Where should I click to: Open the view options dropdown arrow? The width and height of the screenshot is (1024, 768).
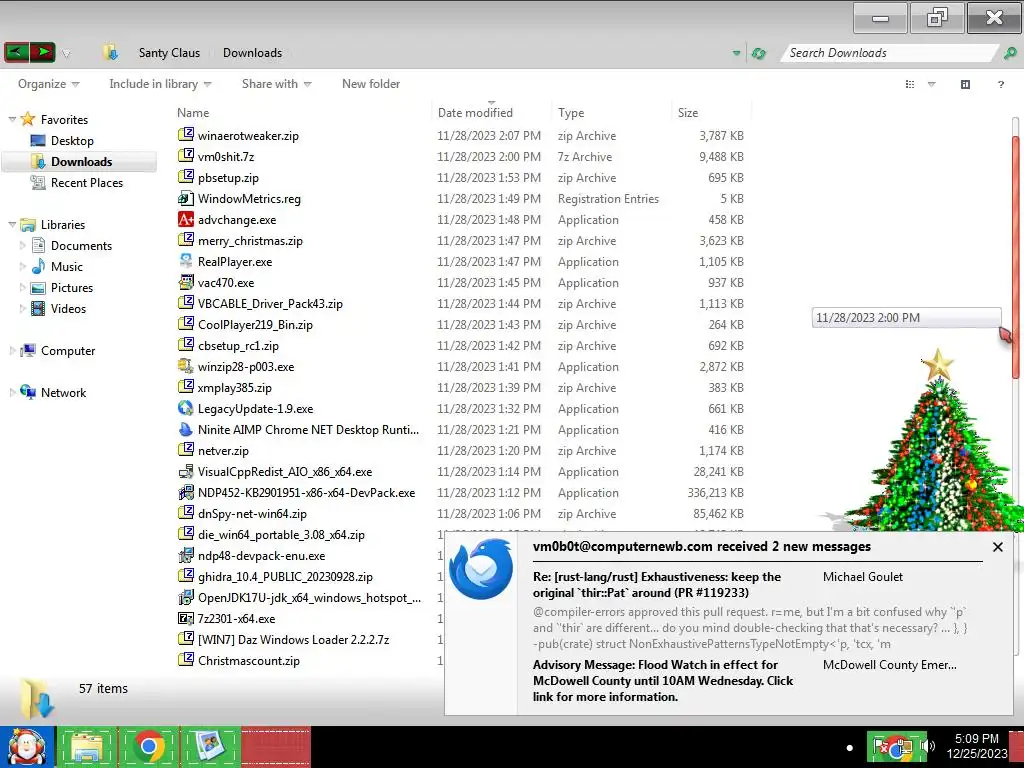(x=932, y=84)
